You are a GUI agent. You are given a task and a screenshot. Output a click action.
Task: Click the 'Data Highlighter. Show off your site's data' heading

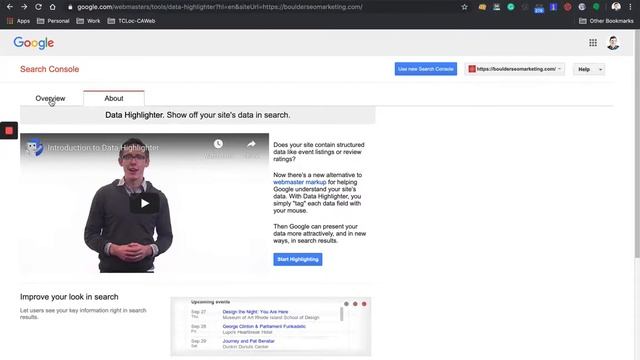198,115
